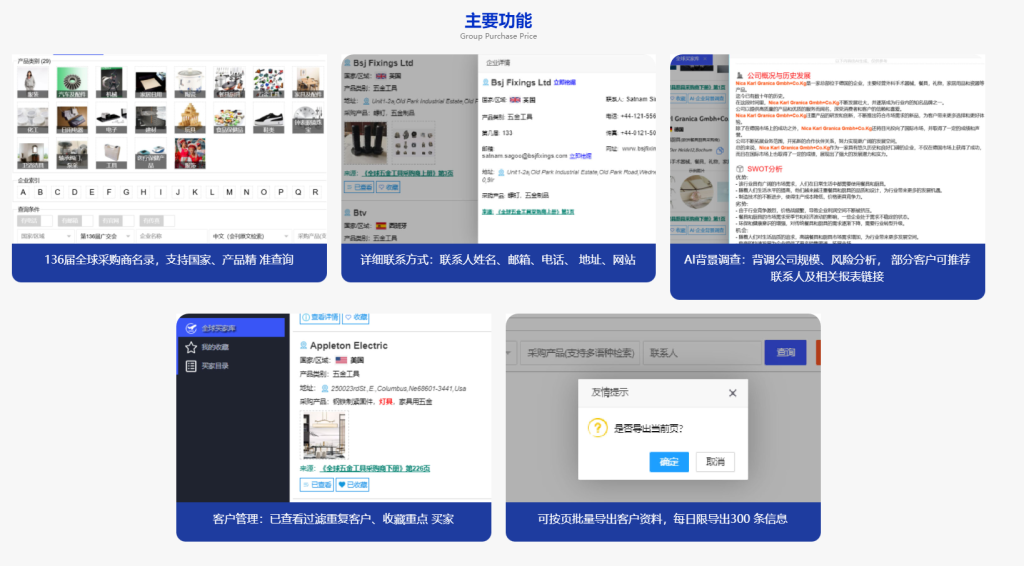Click the US flag next to Appleton Electric
1024x566 pixels.
click(x=341, y=360)
